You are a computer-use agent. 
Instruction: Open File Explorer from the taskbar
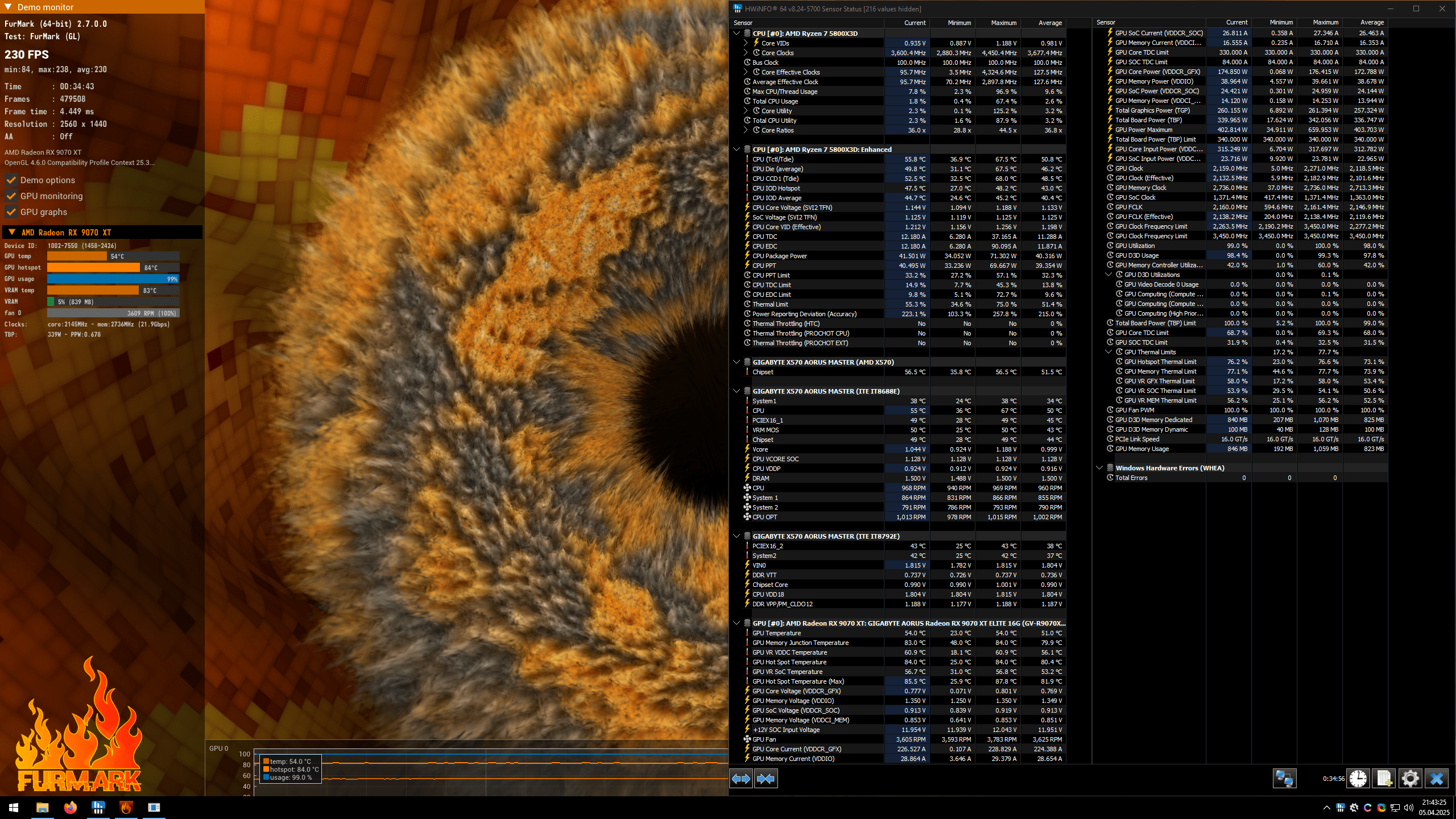(x=42, y=808)
